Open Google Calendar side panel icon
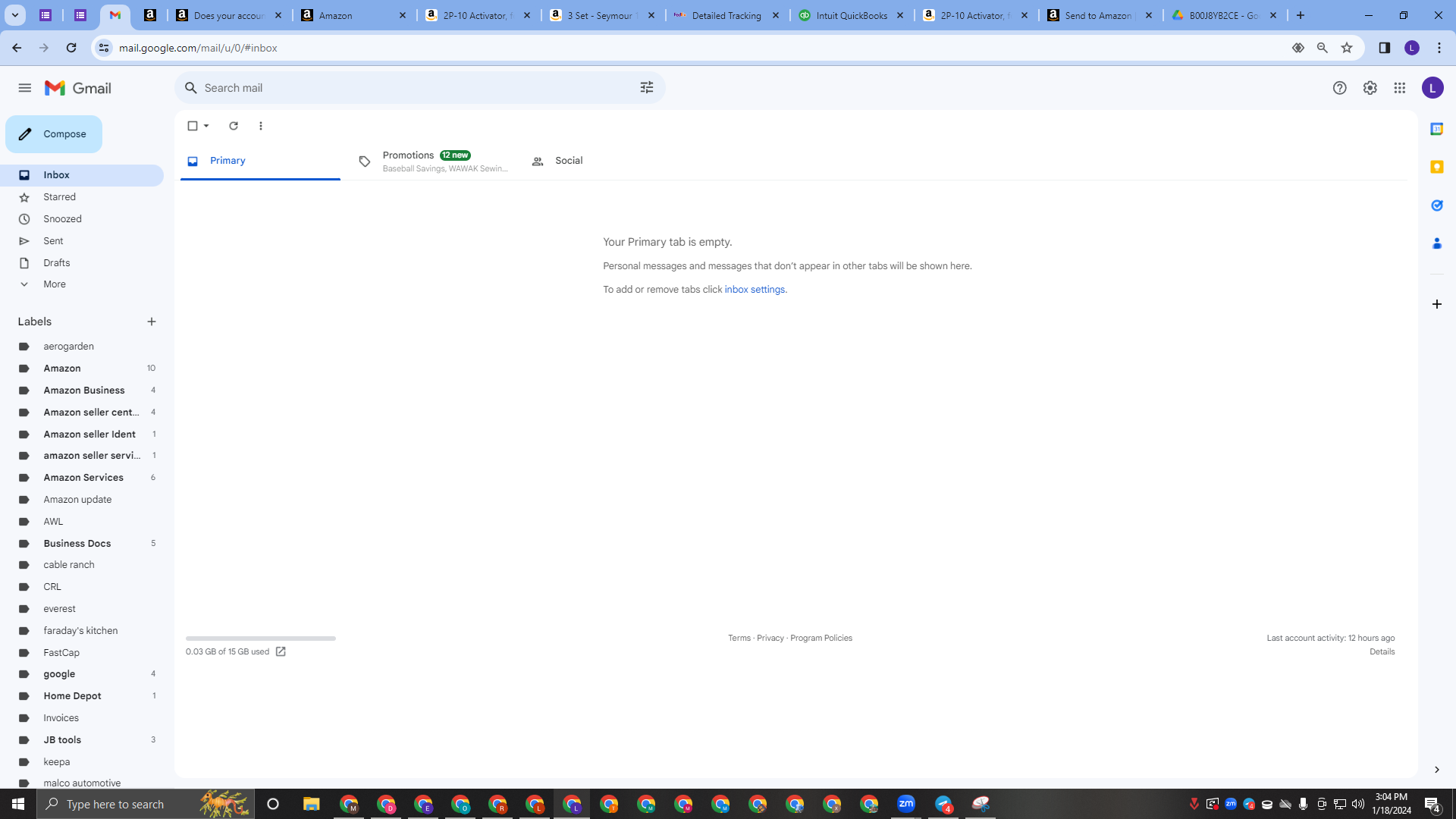1456x819 pixels. coord(1436,129)
